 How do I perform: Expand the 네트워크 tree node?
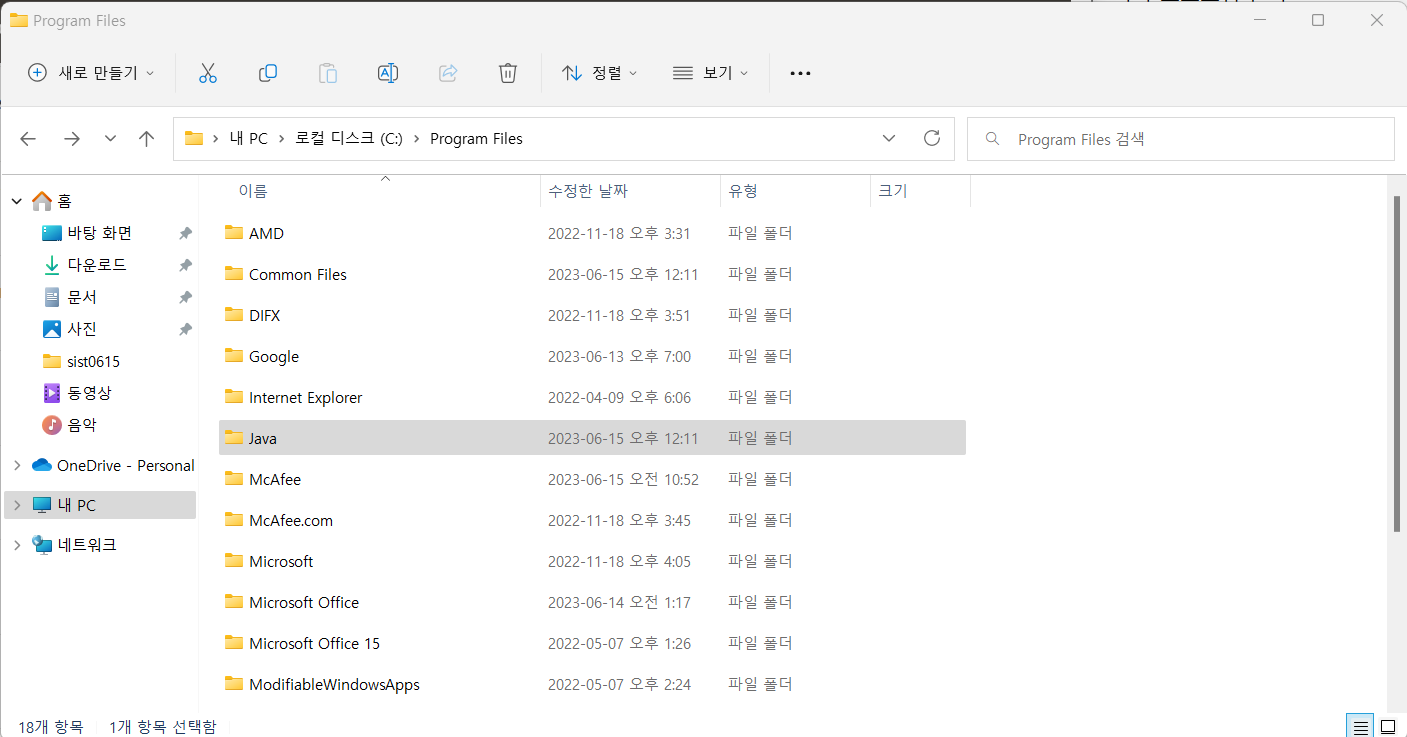coord(17,545)
